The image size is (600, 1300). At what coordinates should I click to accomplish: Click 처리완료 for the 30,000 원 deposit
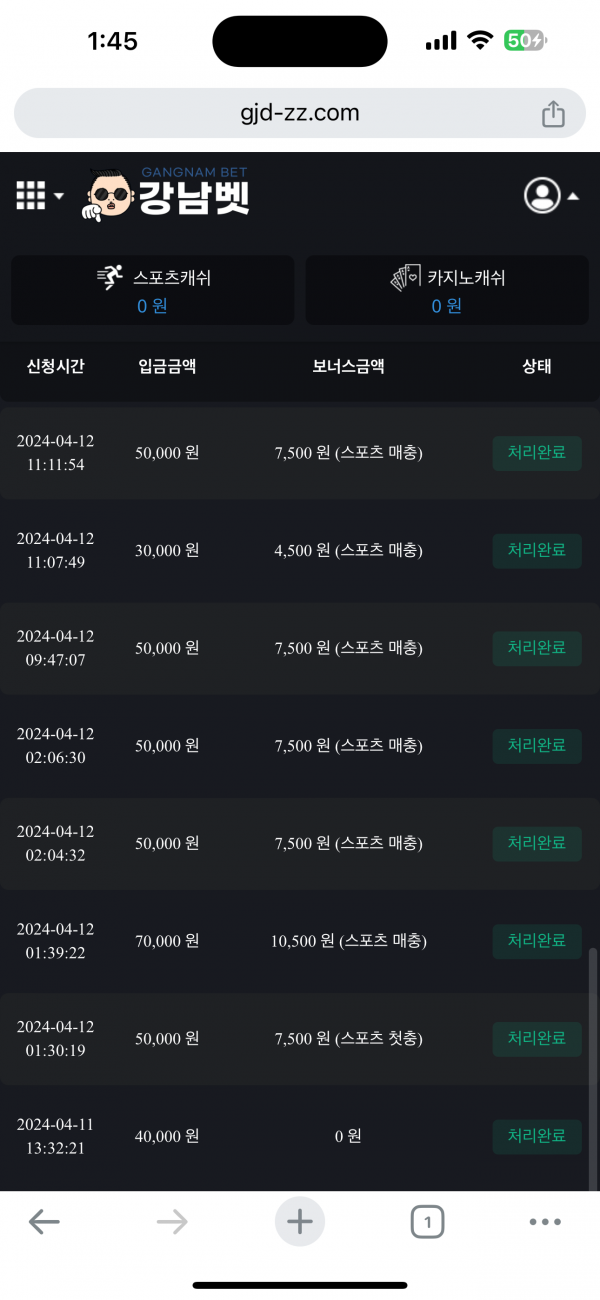[x=537, y=550]
